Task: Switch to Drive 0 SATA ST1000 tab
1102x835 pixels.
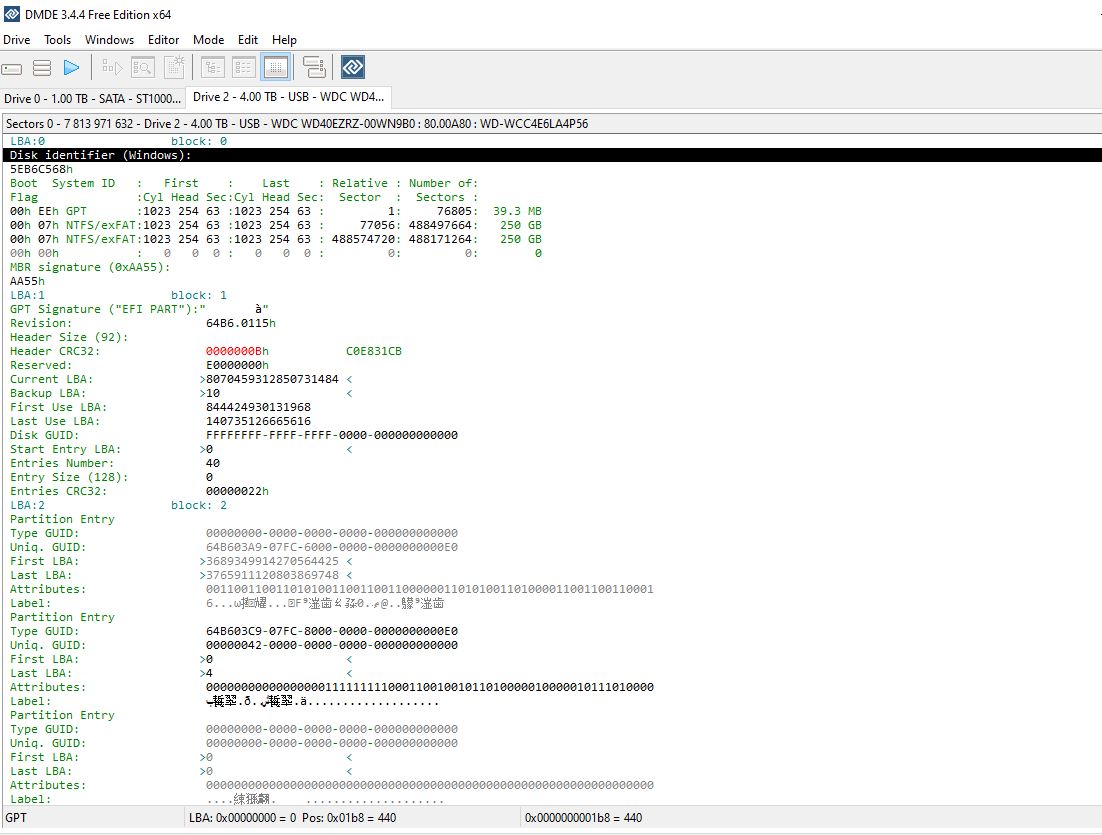Action: pyautogui.click(x=93, y=98)
